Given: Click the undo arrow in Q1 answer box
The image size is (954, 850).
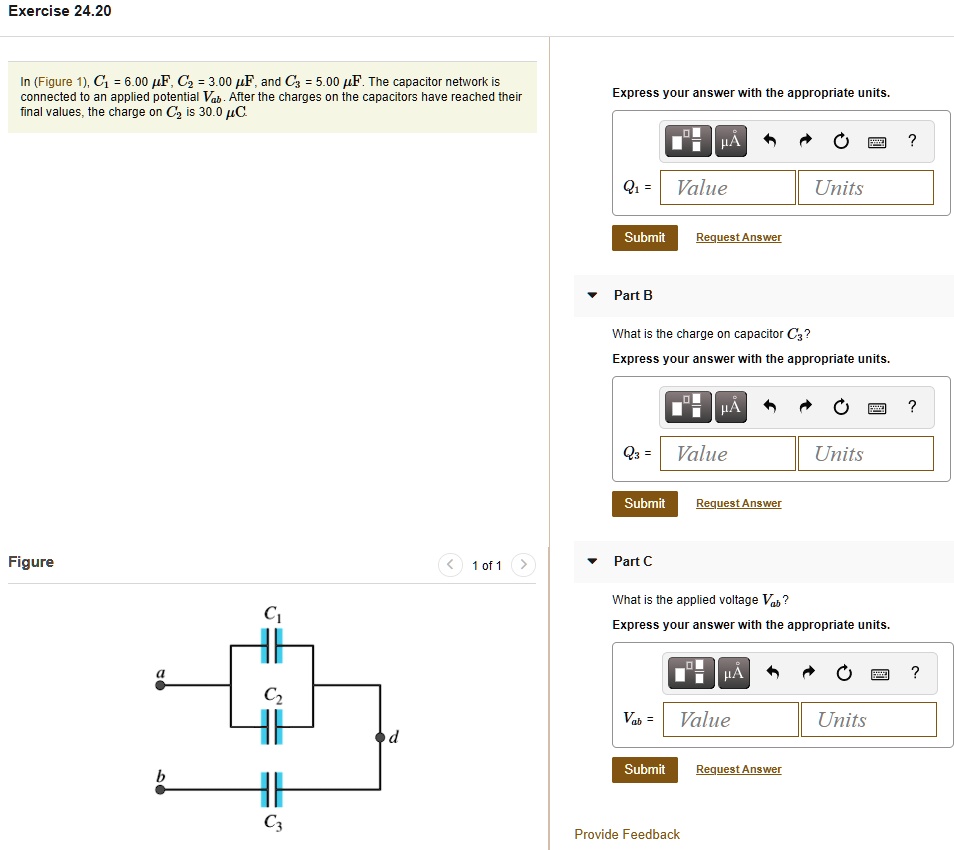Looking at the screenshot, I should 770,141.
